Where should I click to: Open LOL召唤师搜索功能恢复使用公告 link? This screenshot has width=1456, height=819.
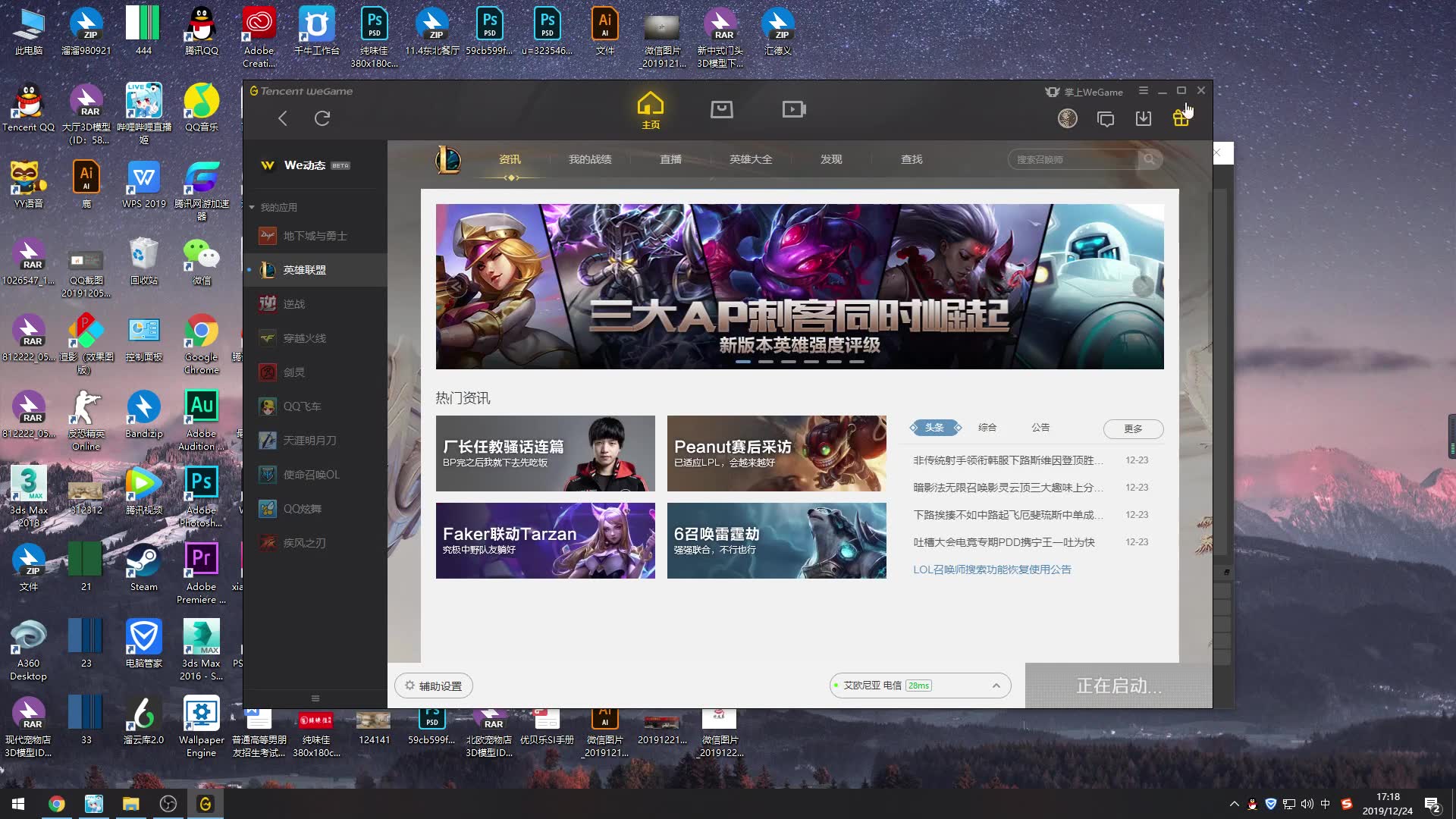(992, 570)
